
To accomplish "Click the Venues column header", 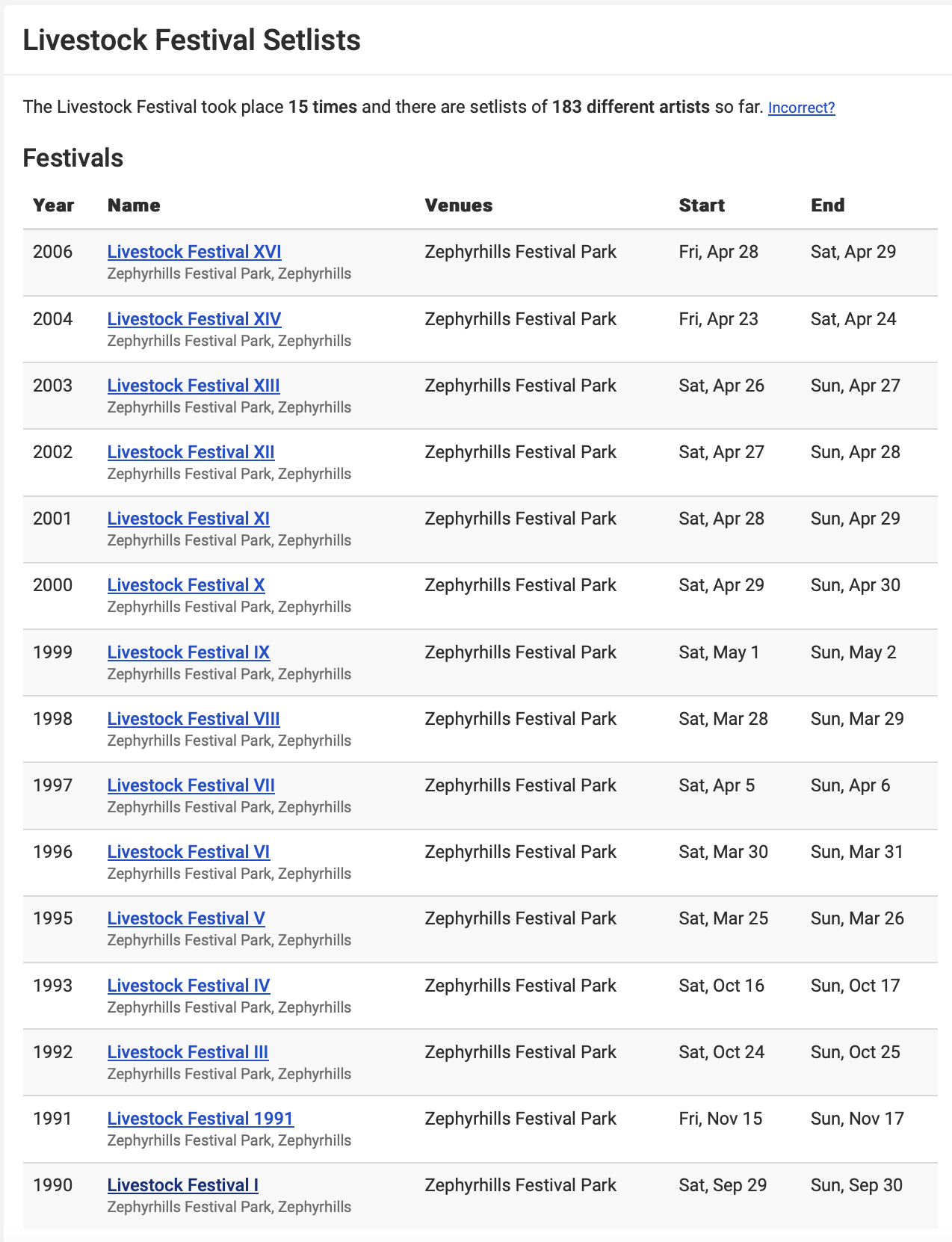I will pos(459,206).
